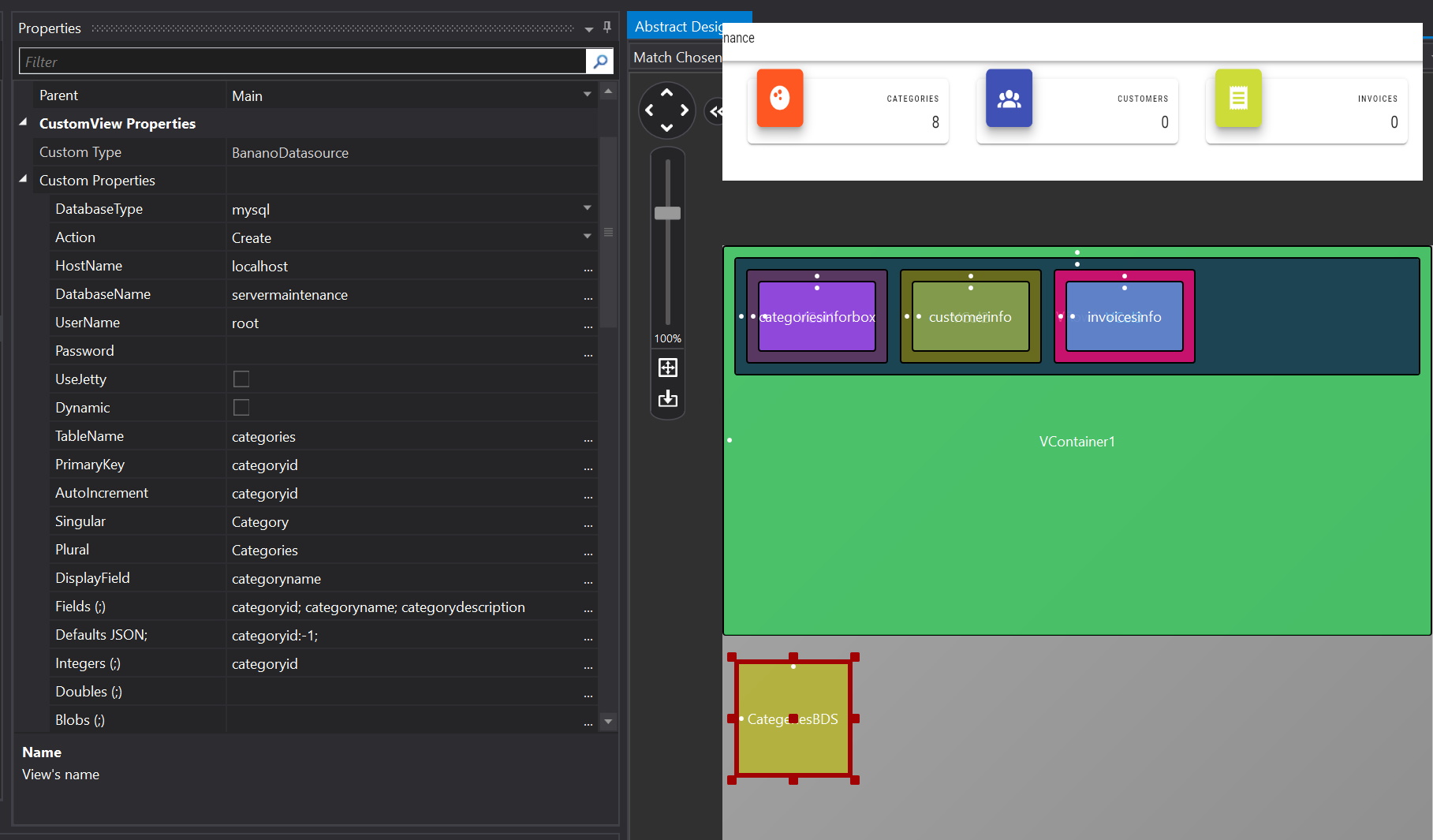Screen dimensions: 1433x840
Task: Click the UserName value 'root'
Action: pos(245,323)
